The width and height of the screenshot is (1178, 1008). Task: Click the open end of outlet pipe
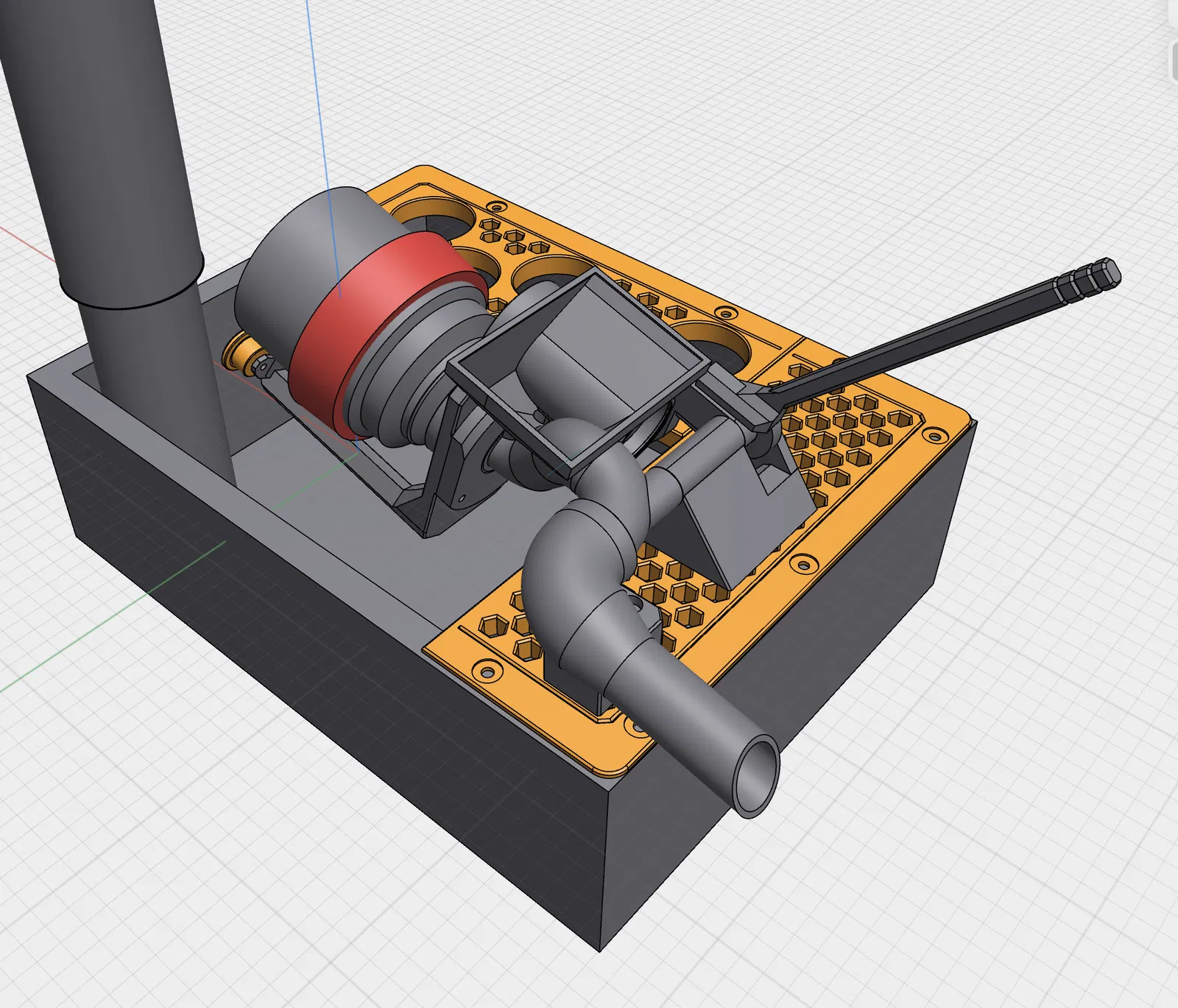(x=757, y=776)
